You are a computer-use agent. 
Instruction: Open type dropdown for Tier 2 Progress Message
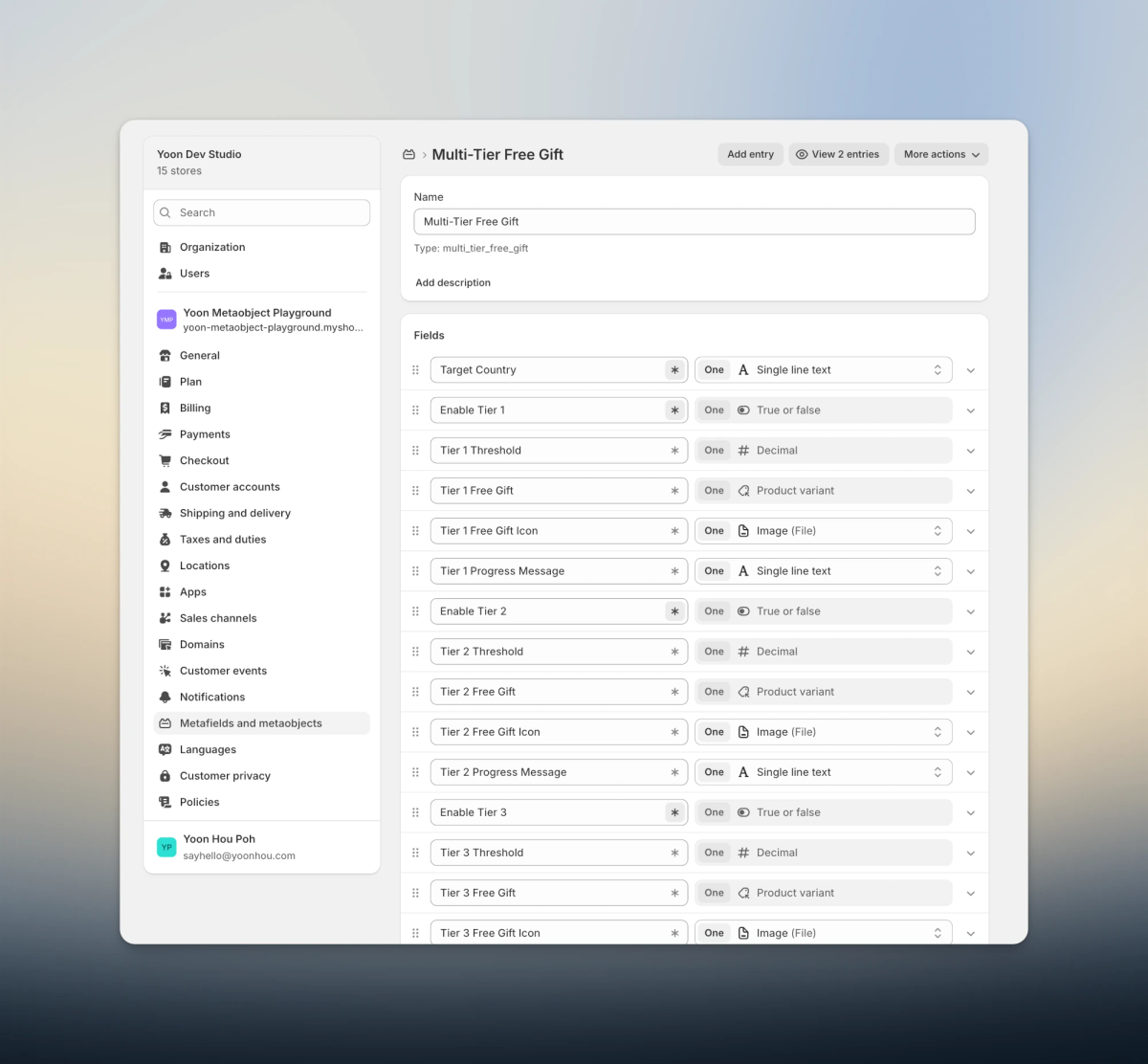pyautogui.click(x=824, y=772)
